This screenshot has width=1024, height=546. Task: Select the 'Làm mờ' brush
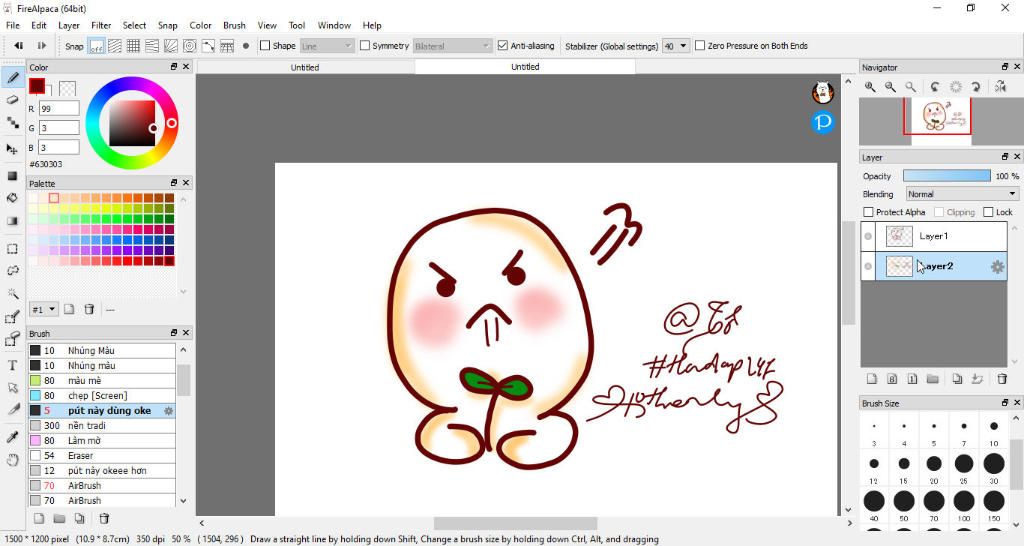coord(101,441)
